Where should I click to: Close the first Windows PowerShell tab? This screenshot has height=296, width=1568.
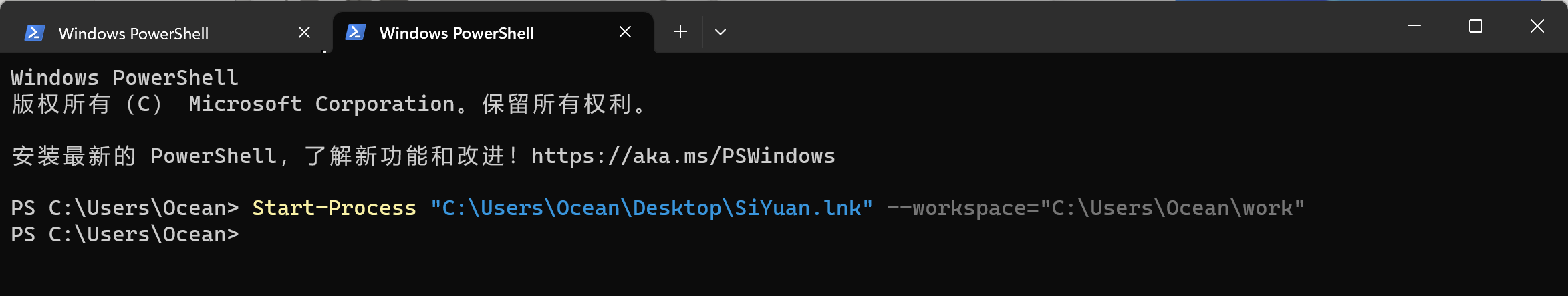(x=304, y=32)
